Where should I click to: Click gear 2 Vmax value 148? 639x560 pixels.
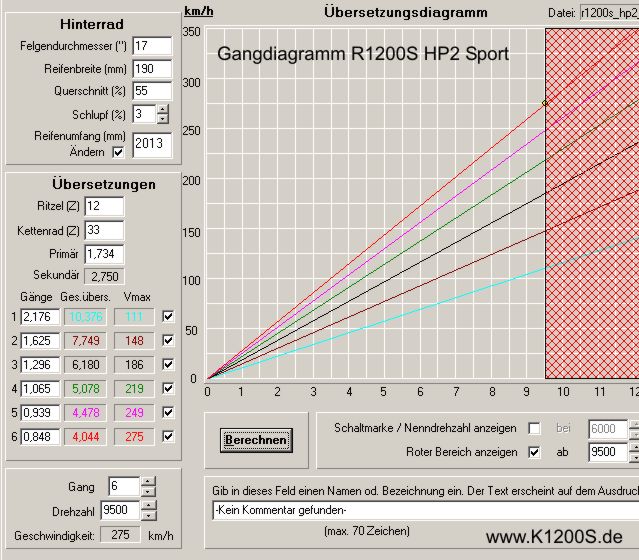click(134, 341)
